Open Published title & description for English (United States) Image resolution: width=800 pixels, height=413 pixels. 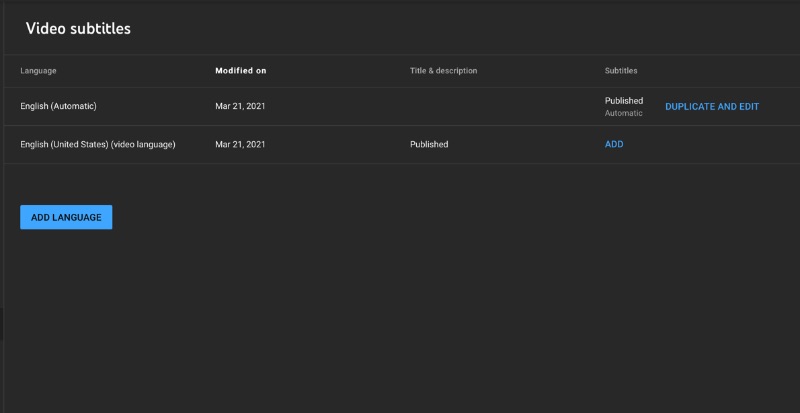tap(429, 144)
